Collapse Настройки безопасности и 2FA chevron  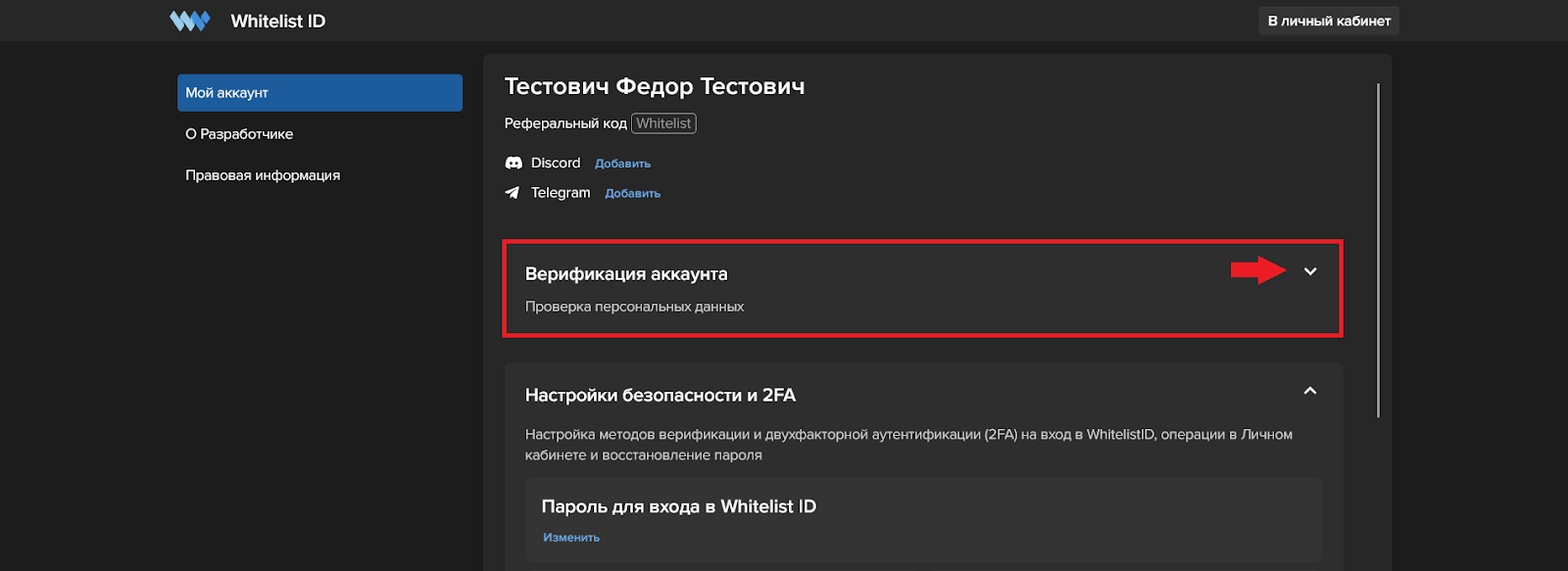[1310, 392]
